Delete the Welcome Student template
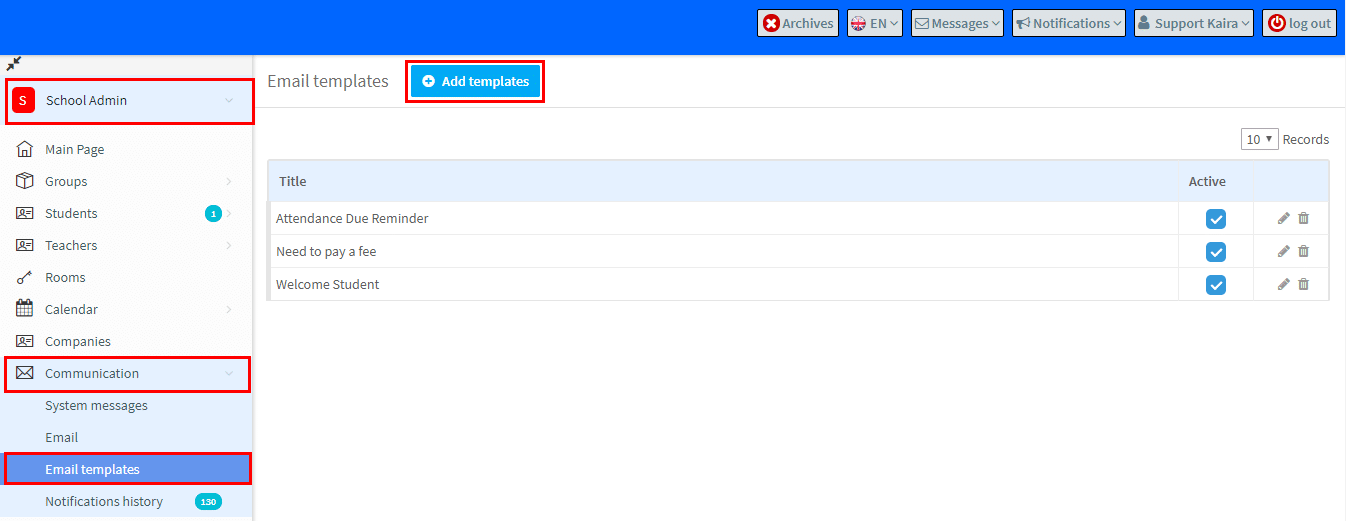 point(1303,284)
